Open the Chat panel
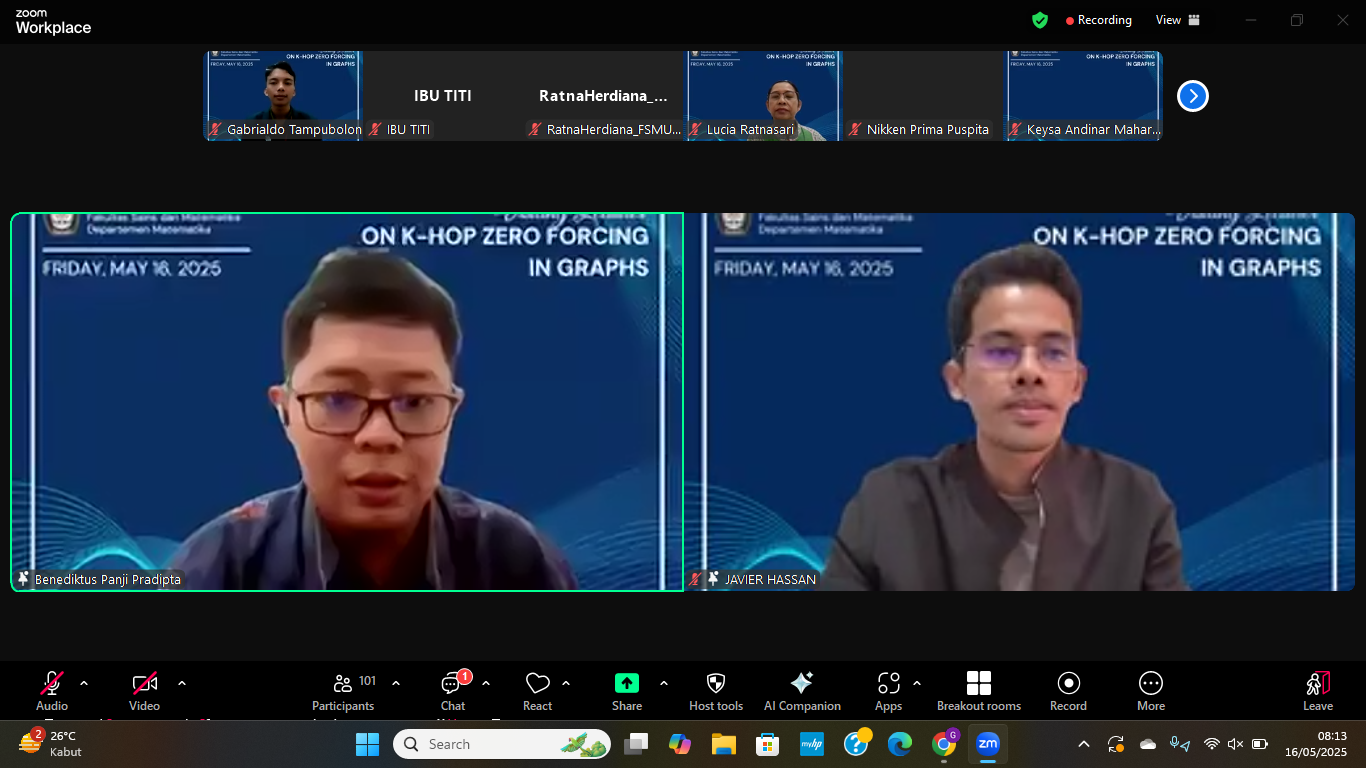Viewport: 1366px width, 768px height. 452,690
